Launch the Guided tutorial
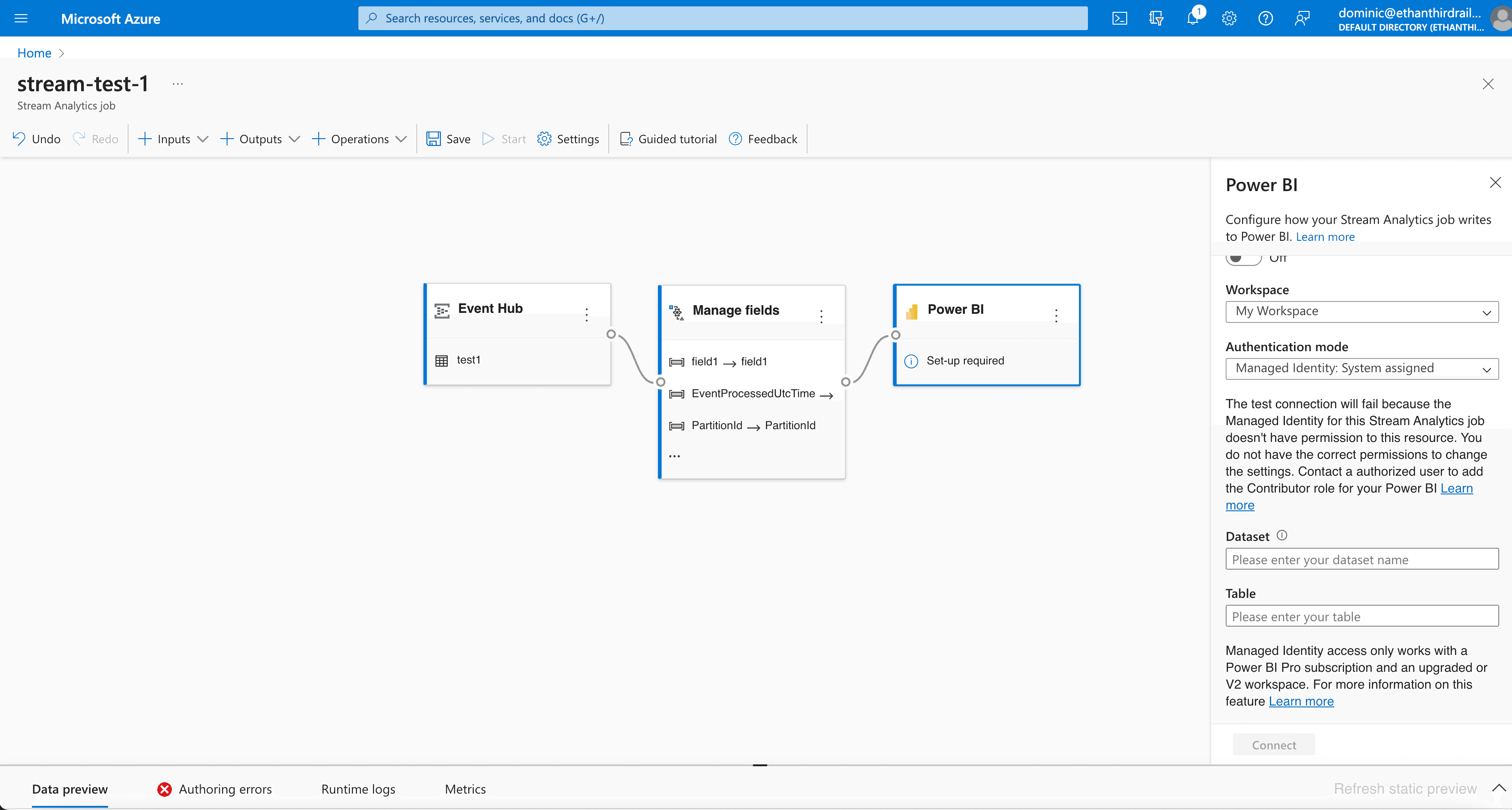 [668, 139]
